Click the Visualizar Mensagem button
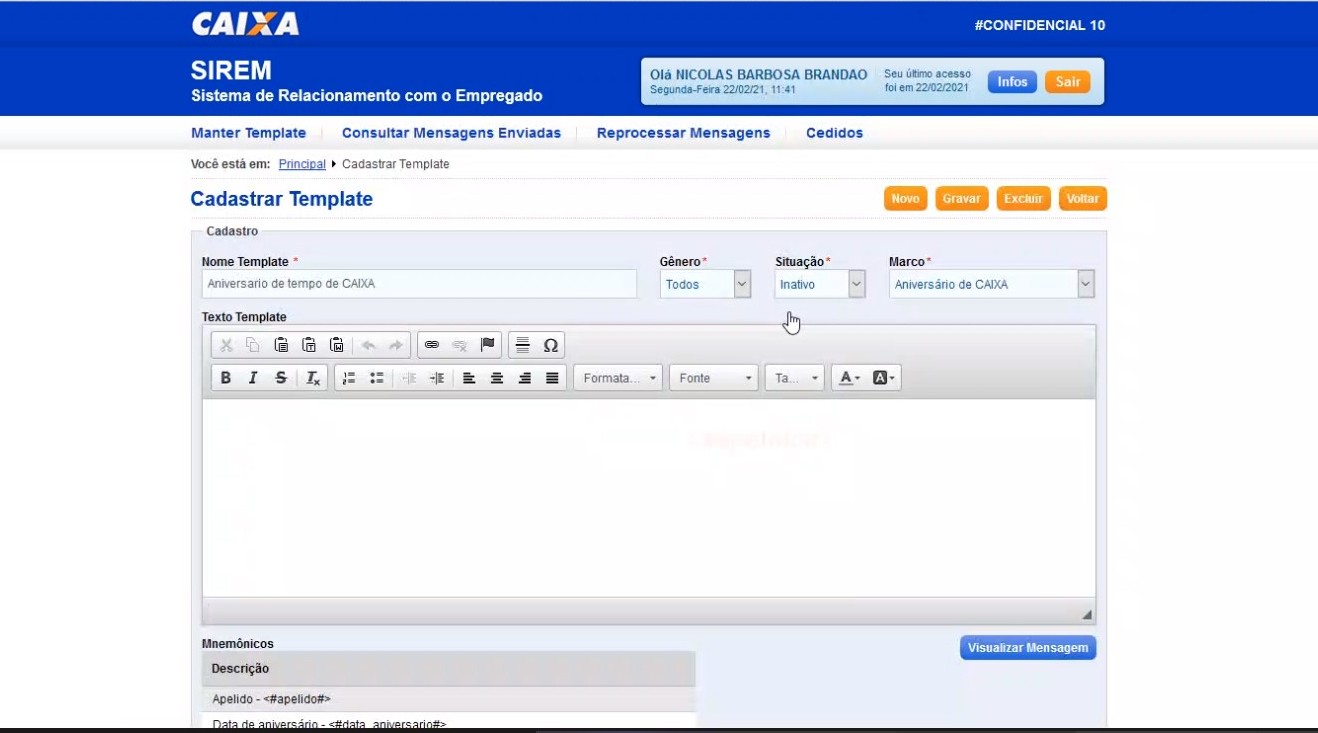This screenshot has height=733, width=1318. [1028, 648]
